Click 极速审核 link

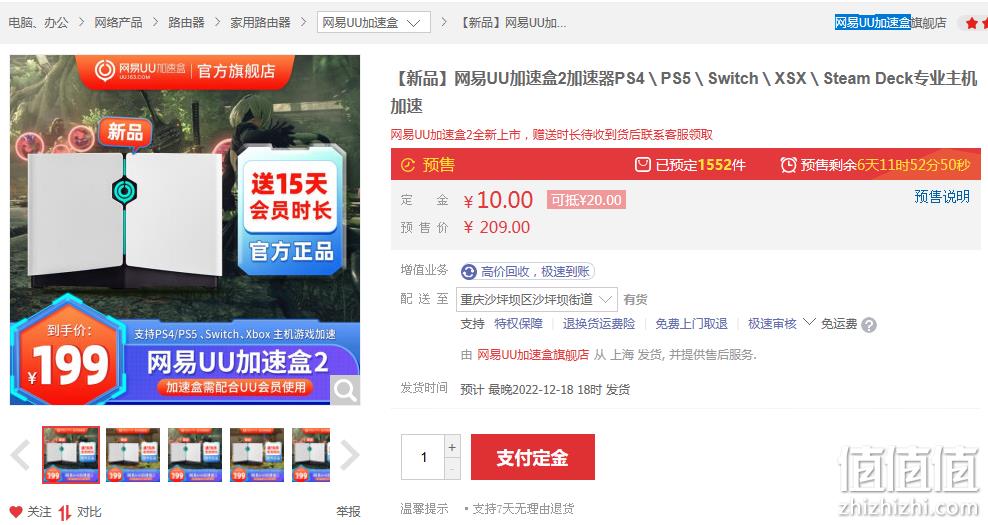772,324
